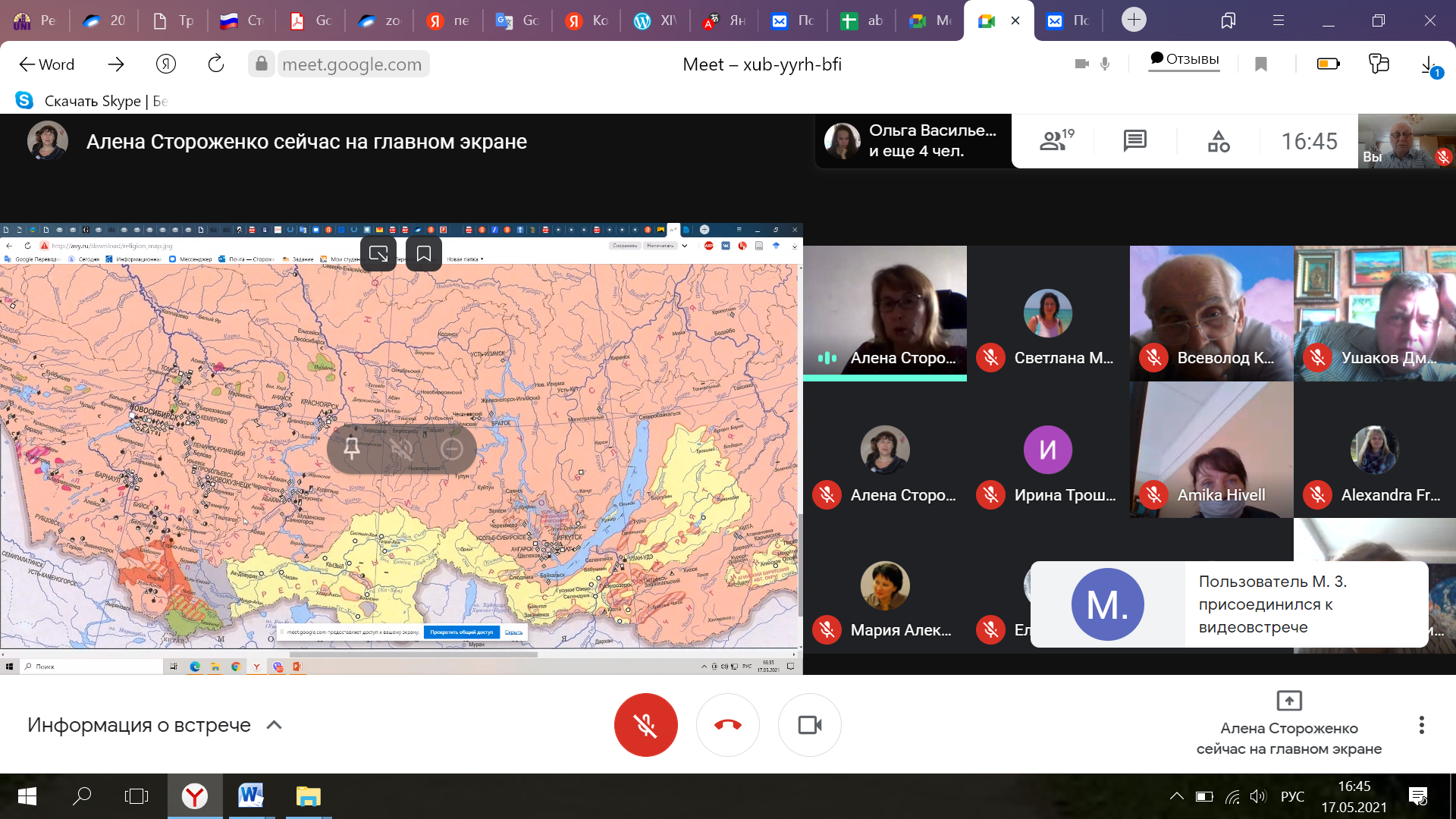Viewport: 1456px width, 819px height.
Task: Toggle the red microphone mute button
Action: point(645,726)
